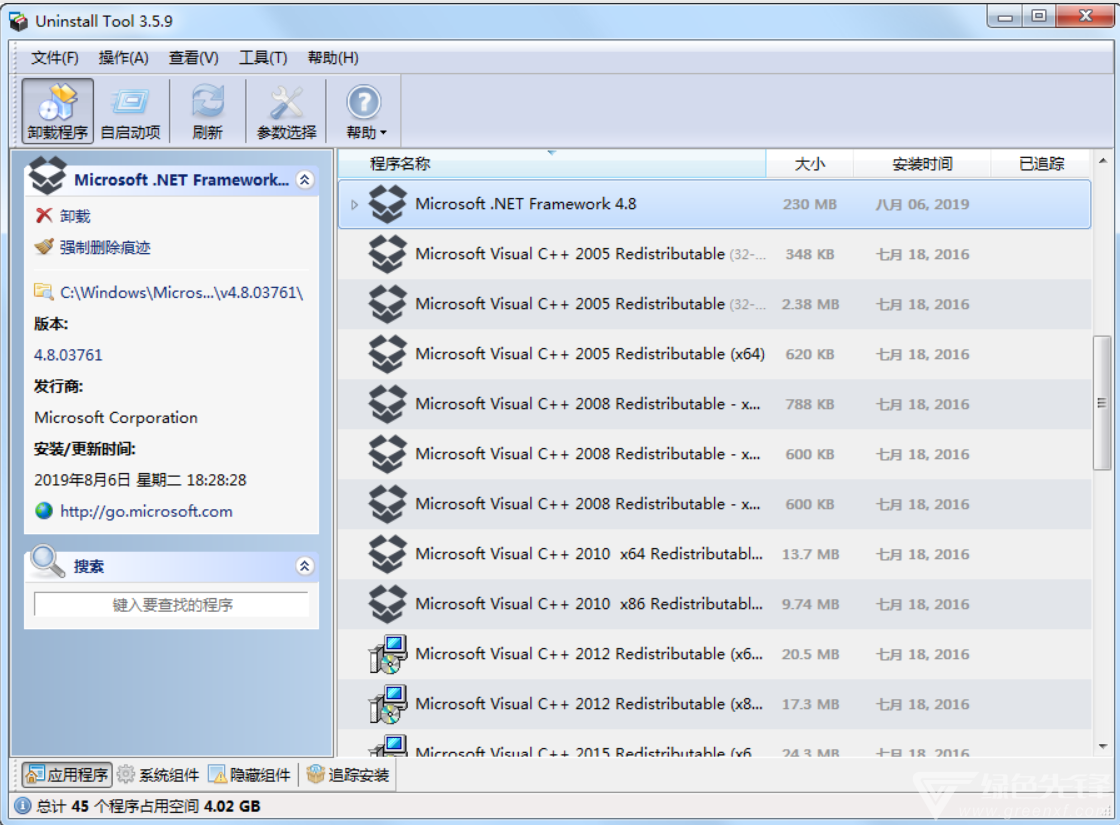This screenshot has height=825, width=1120.
Task: Click the magnifier icon in 搜索 panel
Action: (48, 562)
